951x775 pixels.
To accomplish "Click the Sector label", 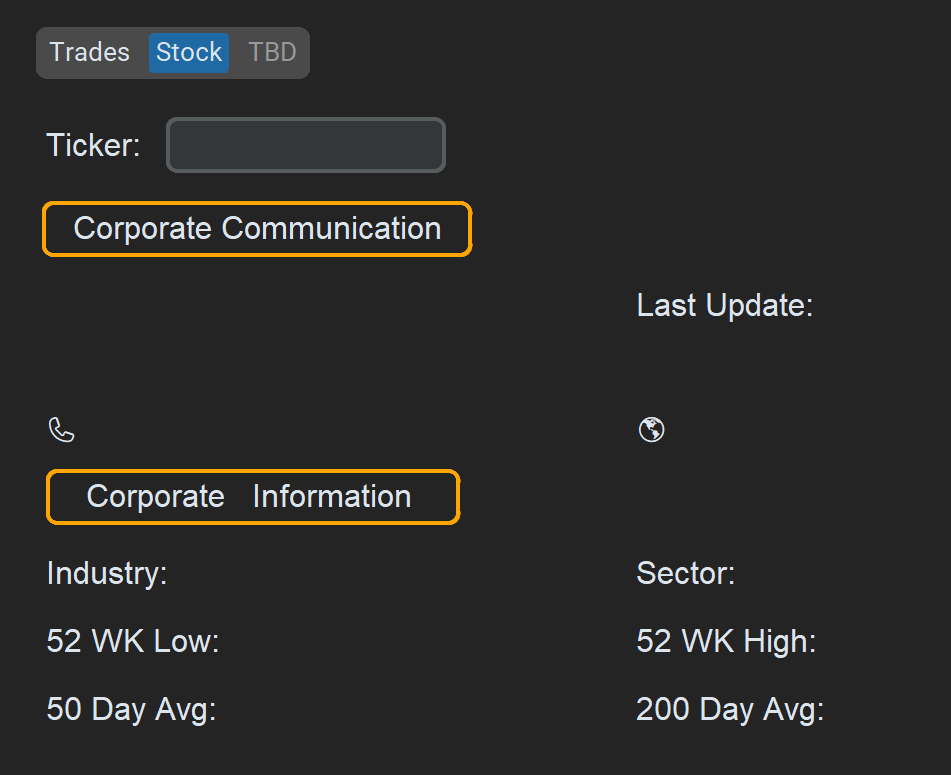I will tap(685, 574).
